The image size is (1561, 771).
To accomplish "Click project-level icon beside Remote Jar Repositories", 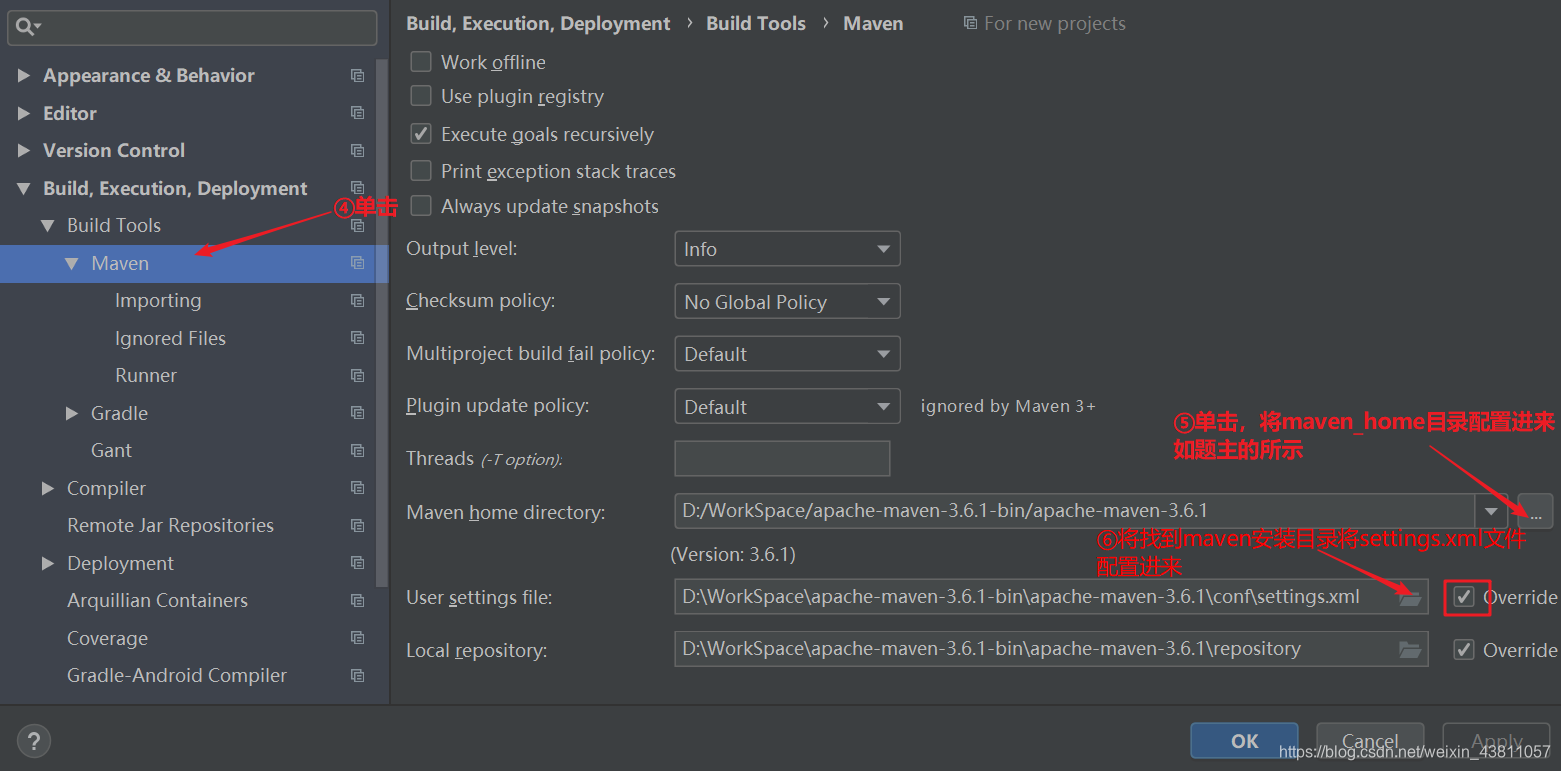I will [357, 525].
